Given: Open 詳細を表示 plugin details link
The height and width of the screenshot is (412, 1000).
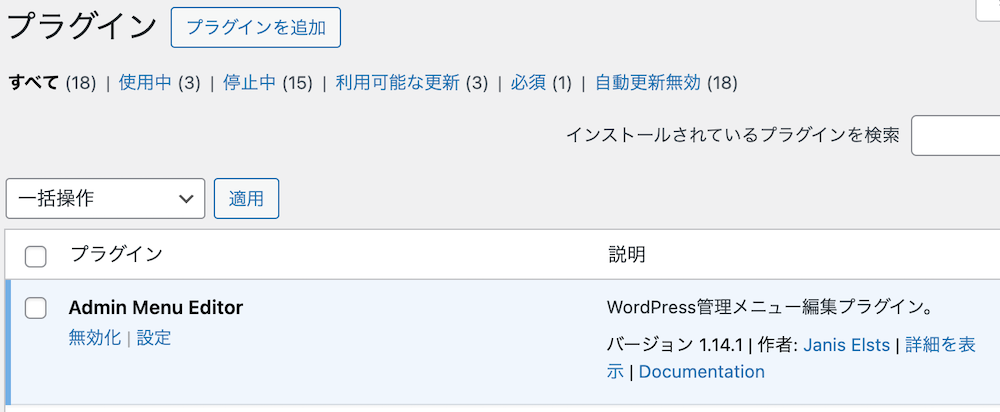Looking at the screenshot, I should tap(940, 345).
